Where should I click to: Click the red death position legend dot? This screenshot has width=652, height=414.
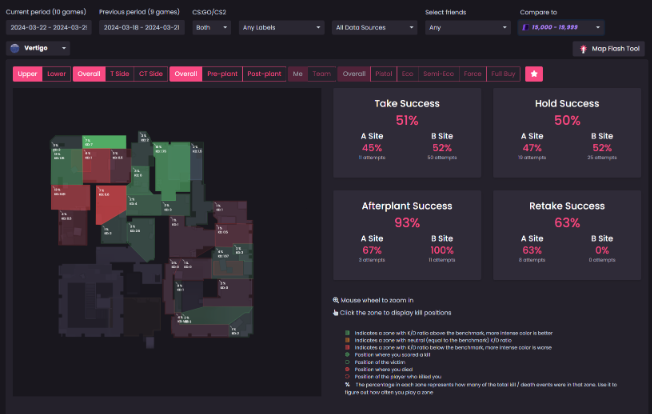click(347, 369)
